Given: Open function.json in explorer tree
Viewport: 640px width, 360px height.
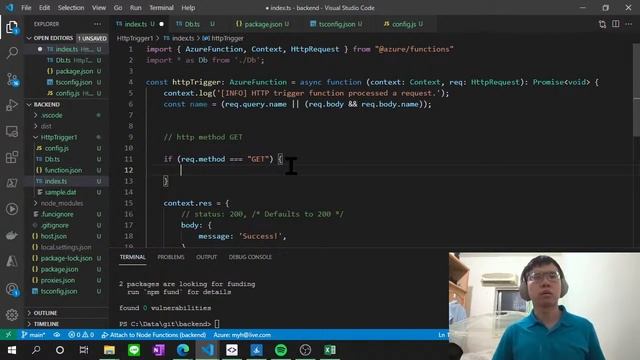Looking at the screenshot, I should 63,170.
